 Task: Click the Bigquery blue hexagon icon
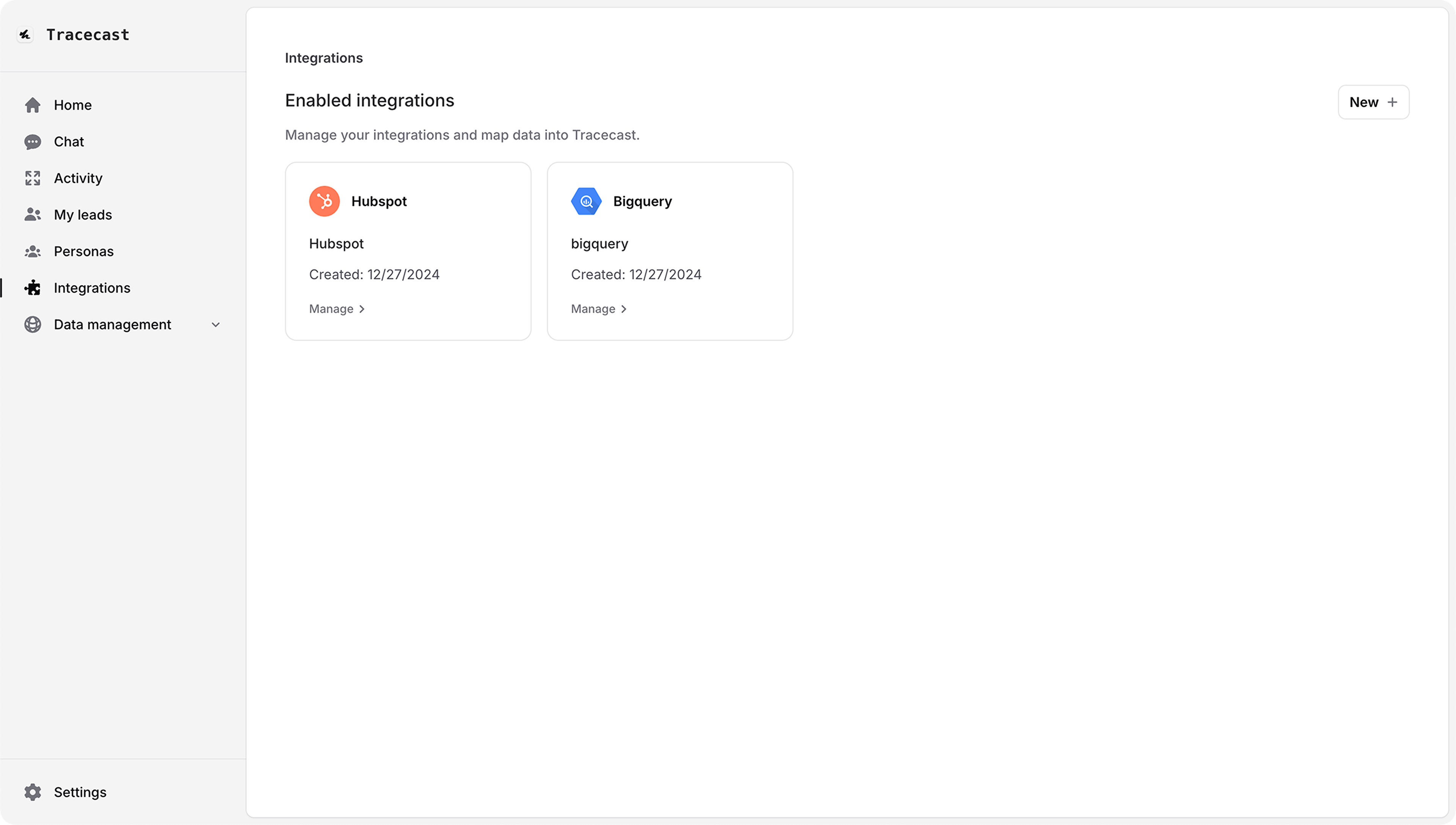click(x=586, y=201)
